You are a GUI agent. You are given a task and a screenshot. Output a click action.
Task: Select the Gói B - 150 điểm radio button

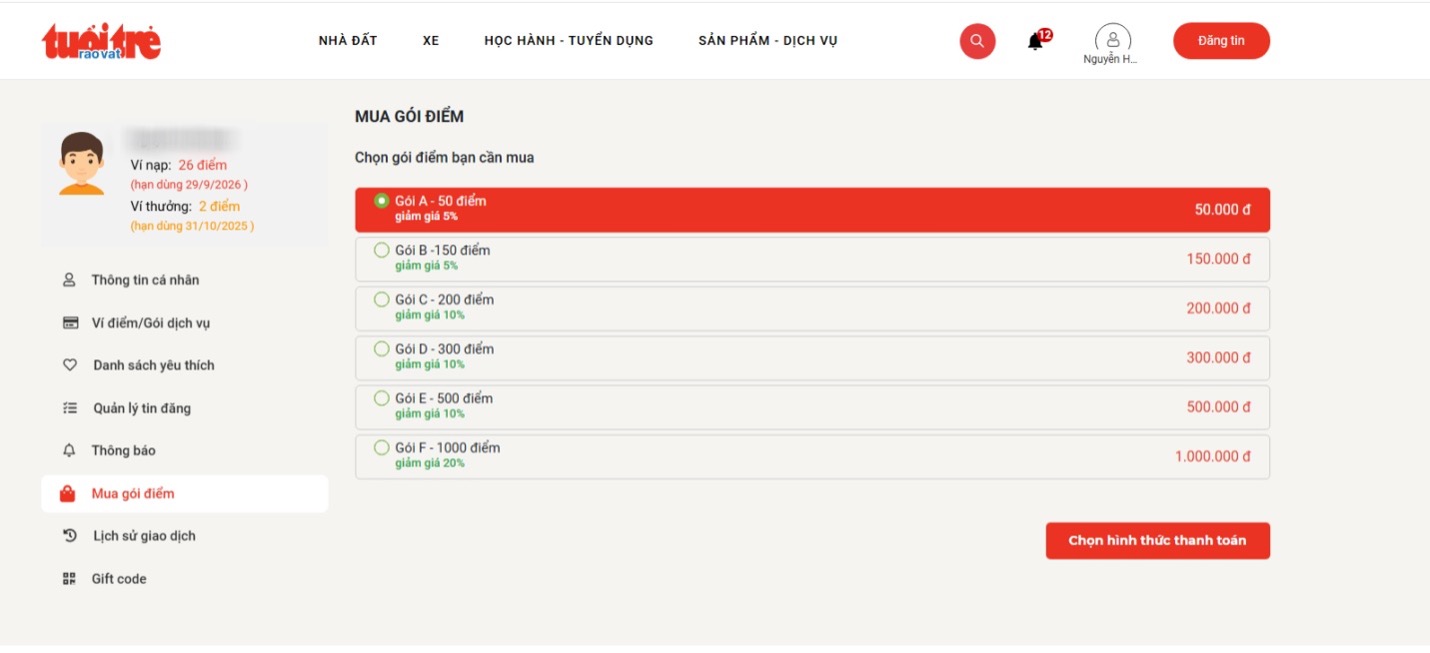(381, 250)
